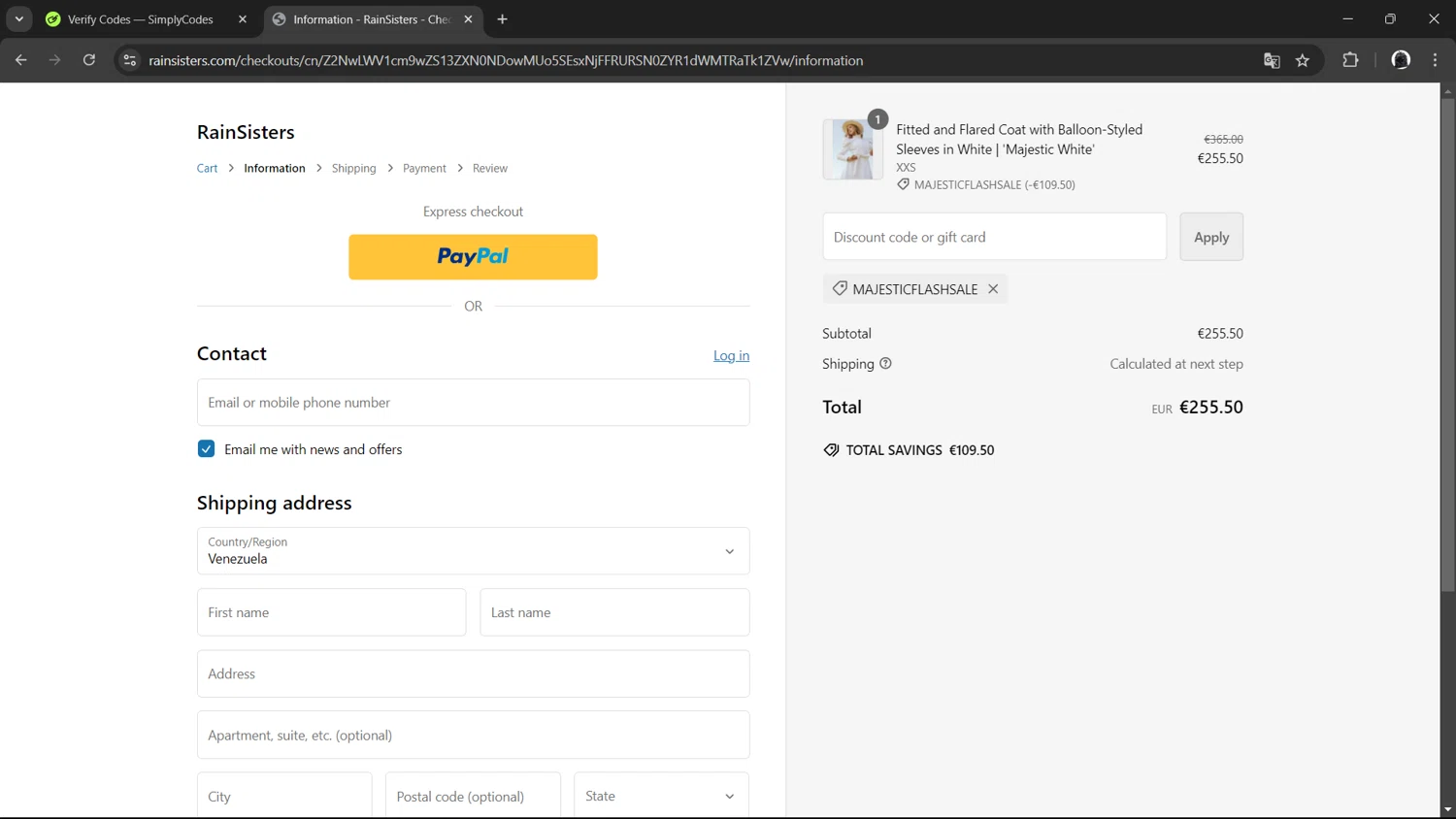1456x819 pixels.
Task: Select Payment breadcrumb step
Action: (x=424, y=168)
